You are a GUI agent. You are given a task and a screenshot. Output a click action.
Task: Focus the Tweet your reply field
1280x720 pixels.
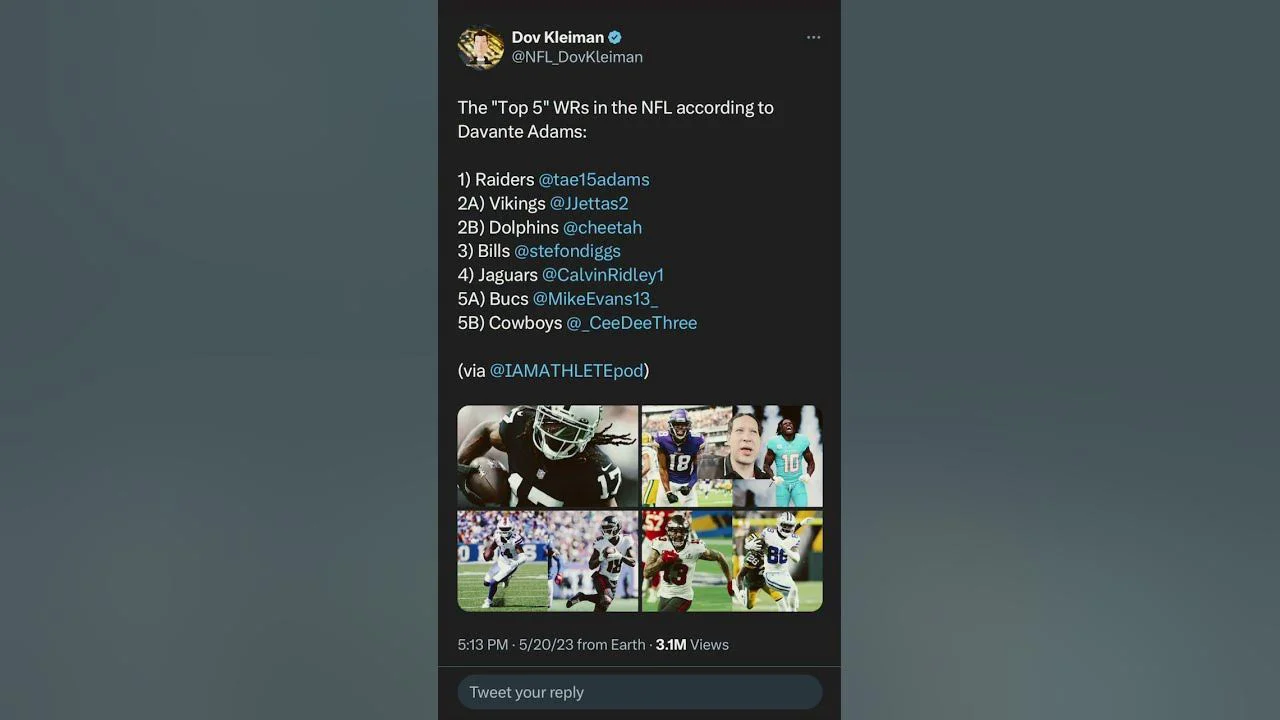click(x=640, y=692)
